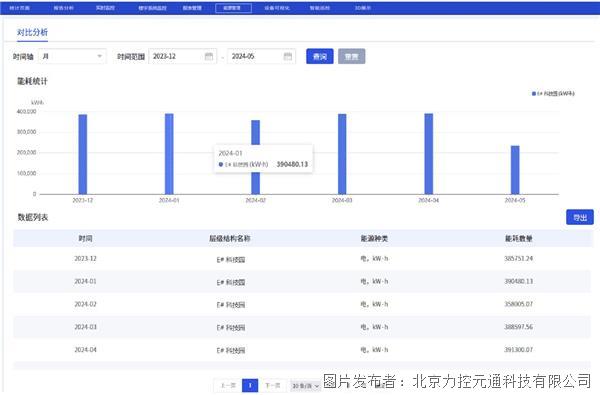Click the 2024-04 bar in chart
This screenshot has height=395, width=600.
pos(429,154)
